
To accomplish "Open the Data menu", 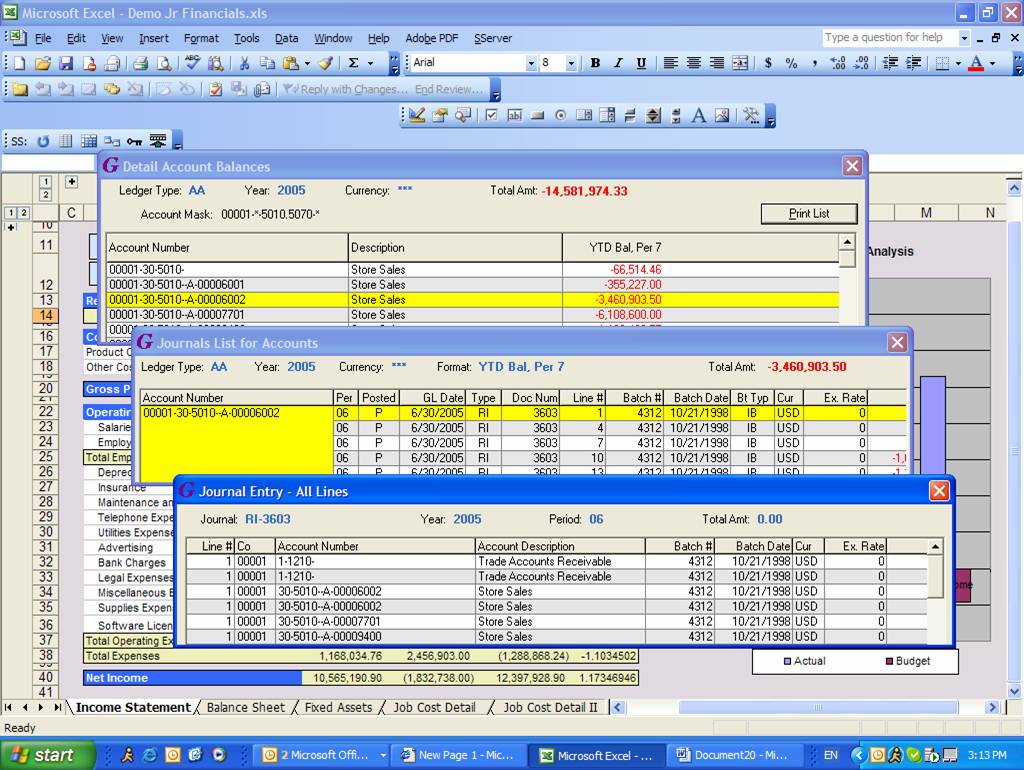I will click(286, 38).
